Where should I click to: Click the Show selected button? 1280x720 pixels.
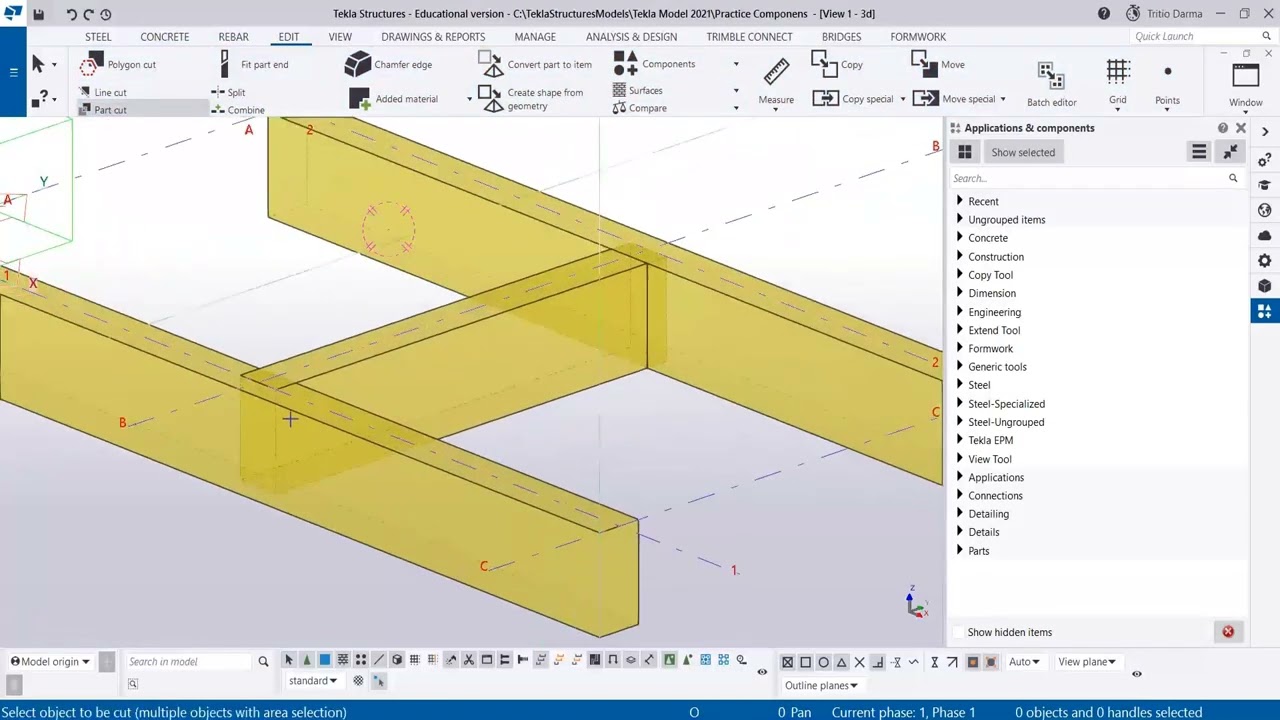(1023, 152)
